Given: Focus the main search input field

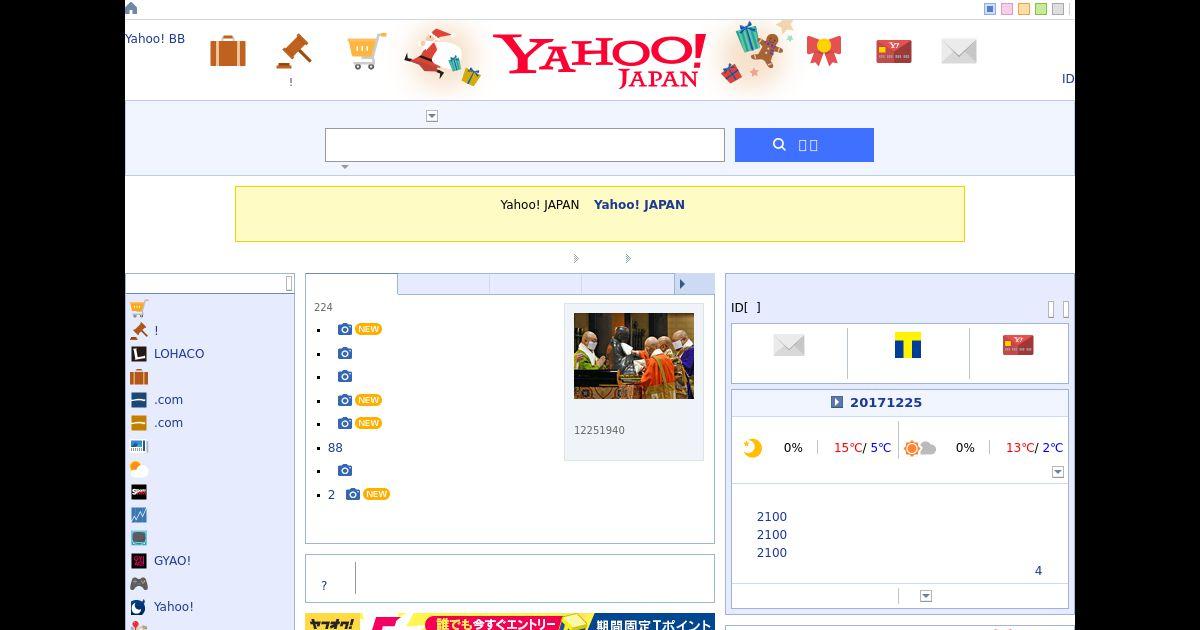Looking at the screenshot, I should tap(525, 145).
